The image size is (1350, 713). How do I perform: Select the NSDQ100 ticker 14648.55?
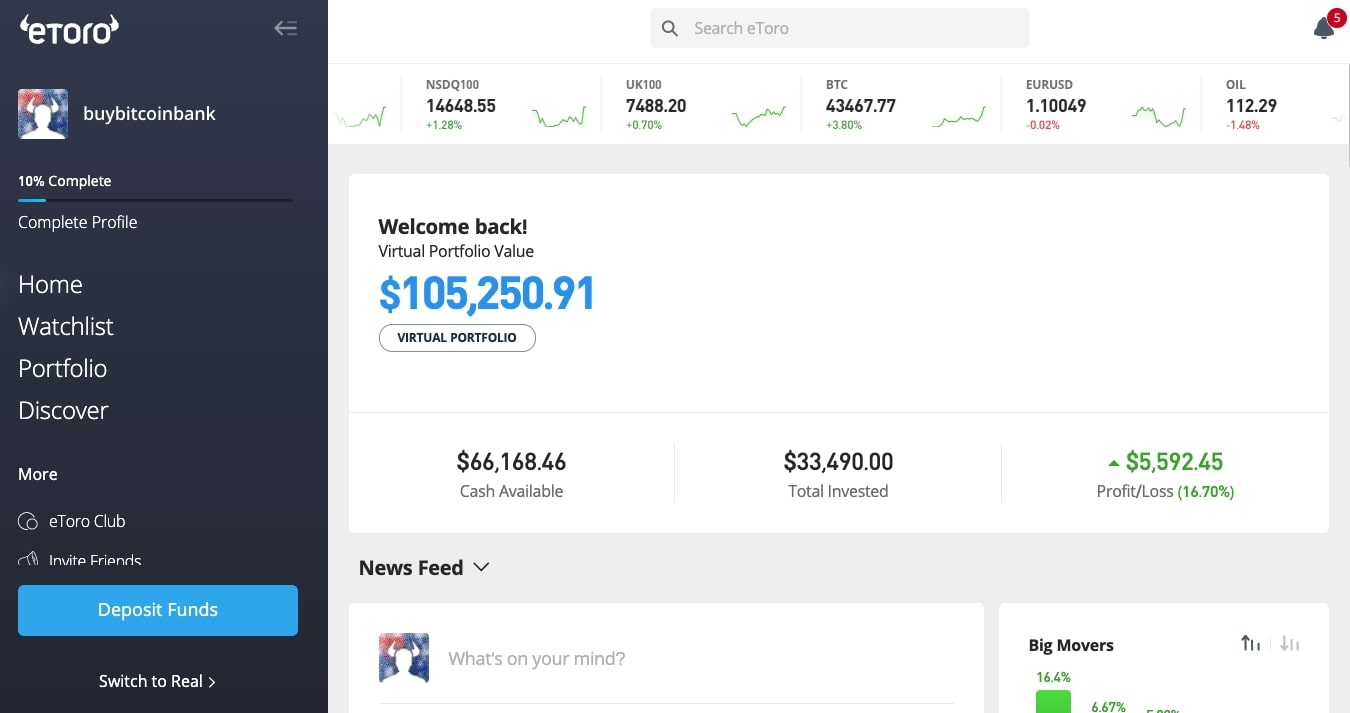460,104
